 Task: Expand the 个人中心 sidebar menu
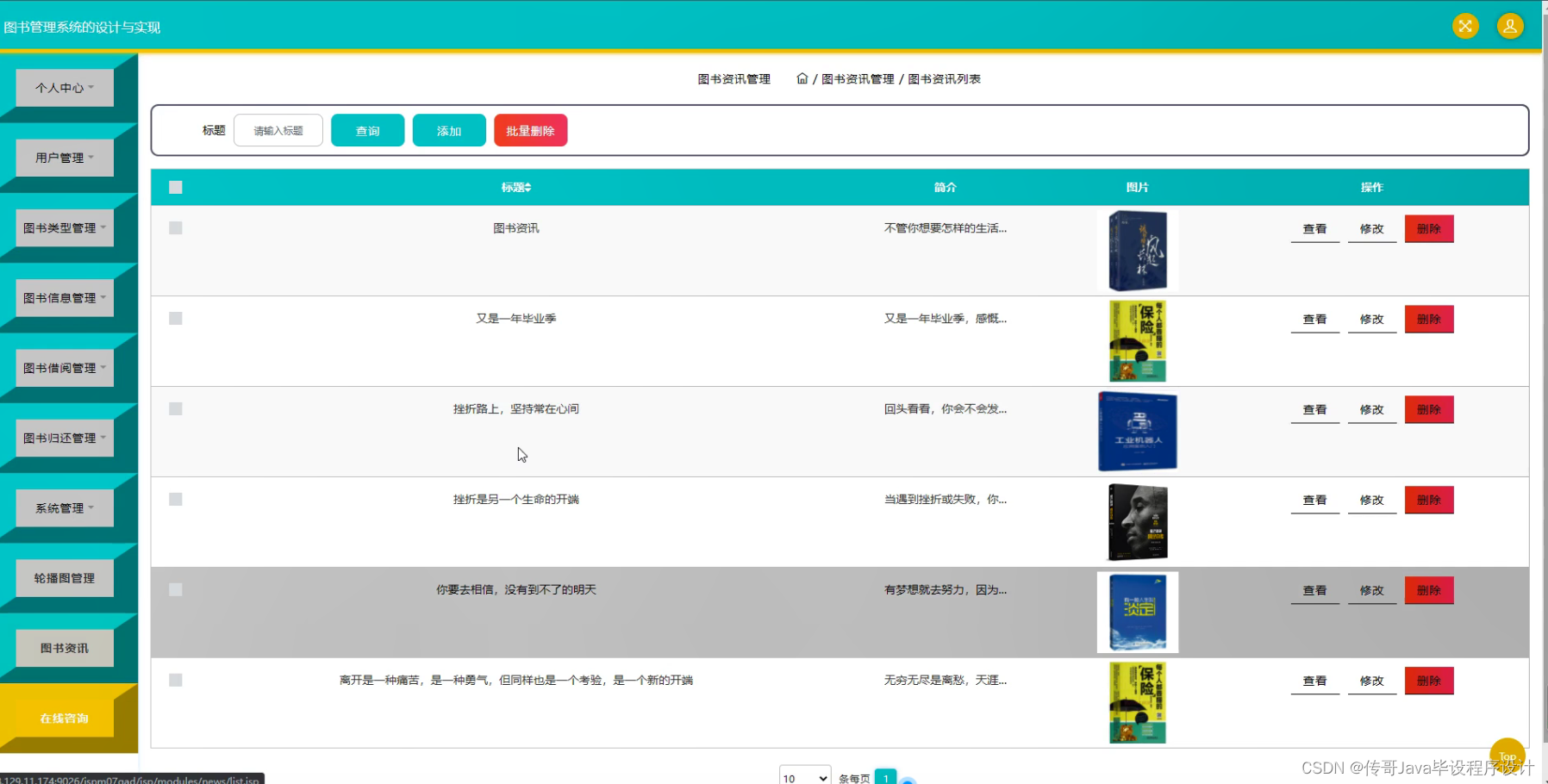[64, 87]
